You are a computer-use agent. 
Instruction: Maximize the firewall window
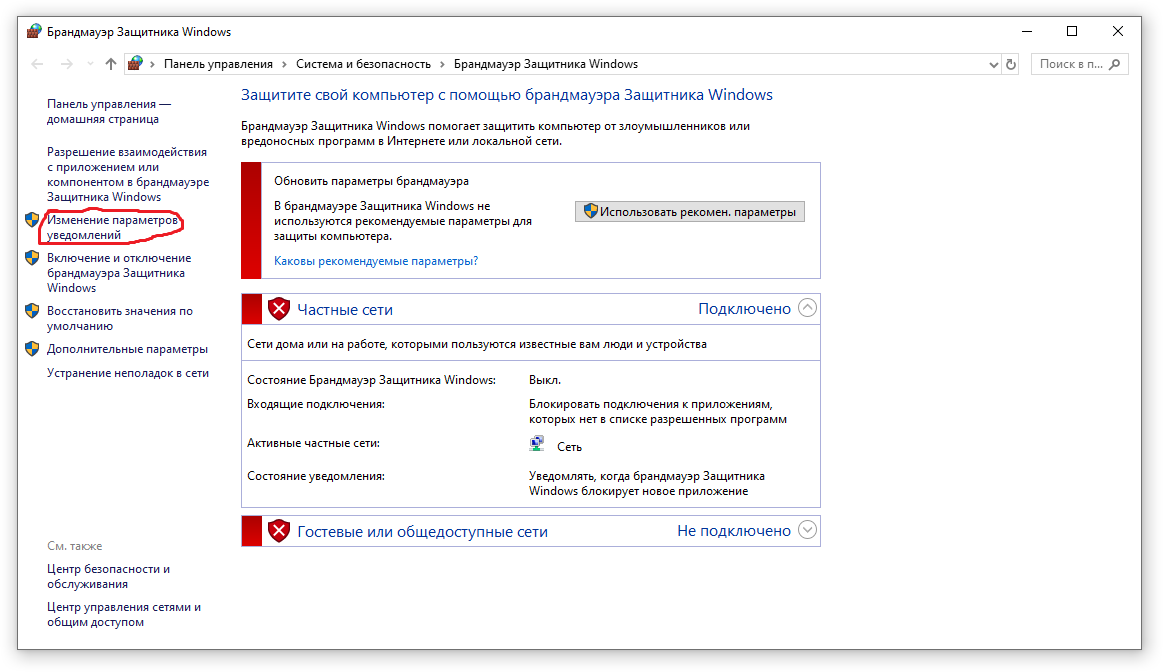click(x=1072, y=31)
